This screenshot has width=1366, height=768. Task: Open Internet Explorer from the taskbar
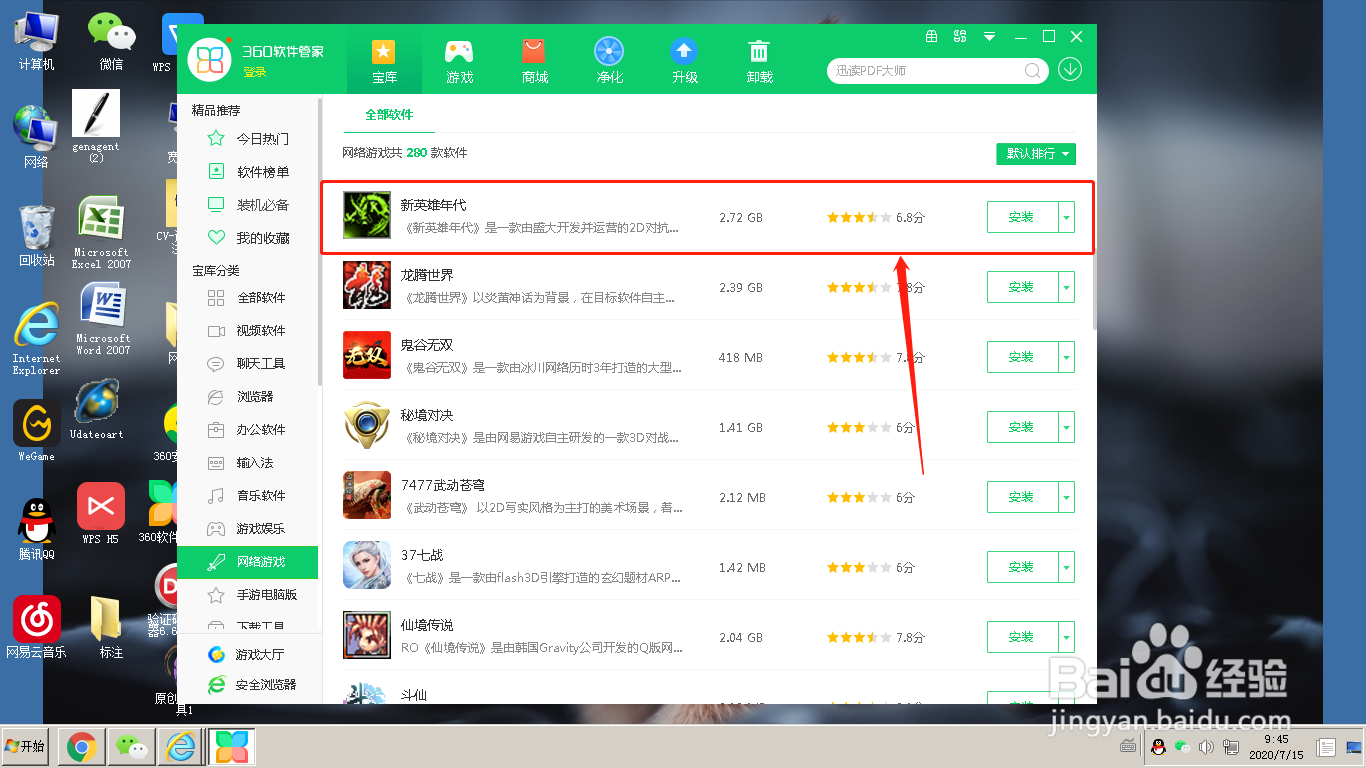[x=180, y=746]
